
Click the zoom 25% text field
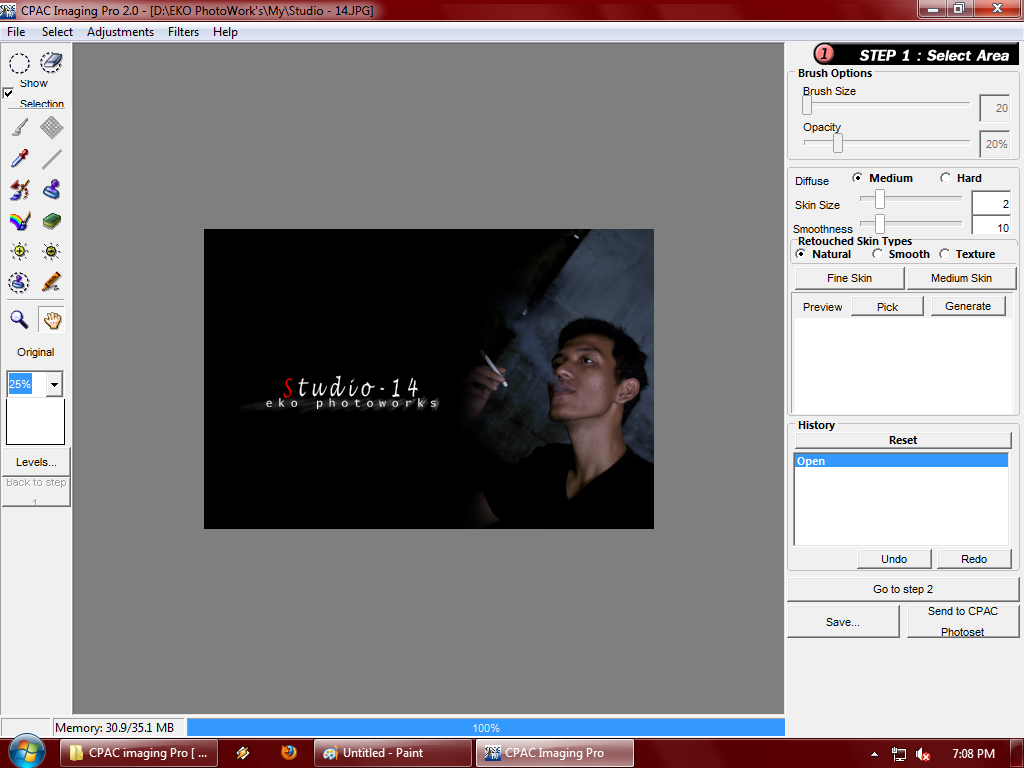click(27, 384)
